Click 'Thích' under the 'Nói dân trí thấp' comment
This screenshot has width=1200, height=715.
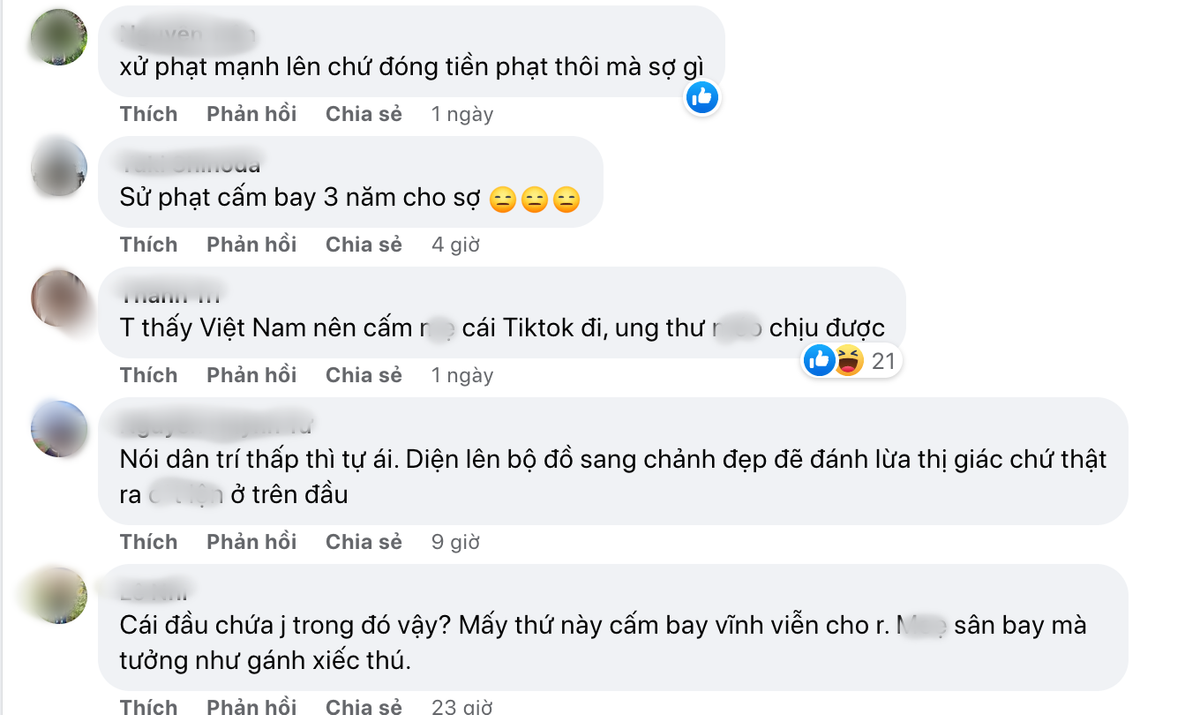(149, 541)
